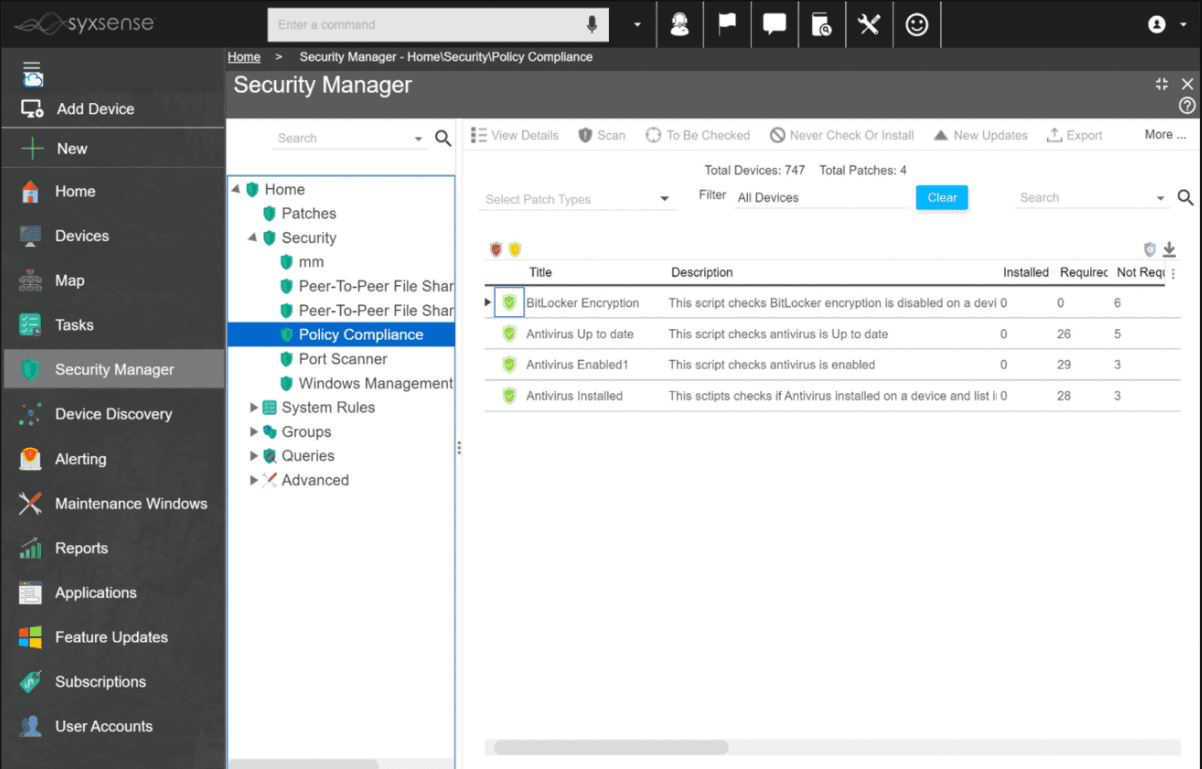
Task: Click the microphone icon in command box
Action: pos(592,24)
